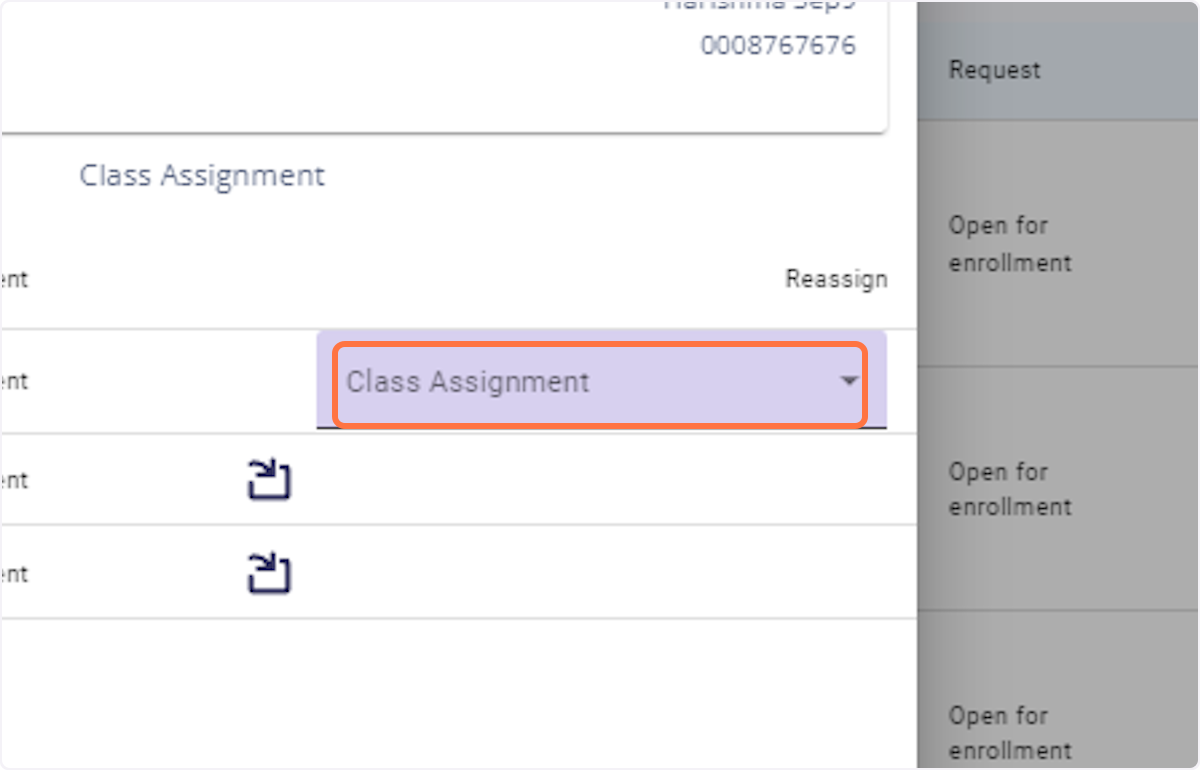Click the reassign symbol above the bottom row divider

pos(268,572)
